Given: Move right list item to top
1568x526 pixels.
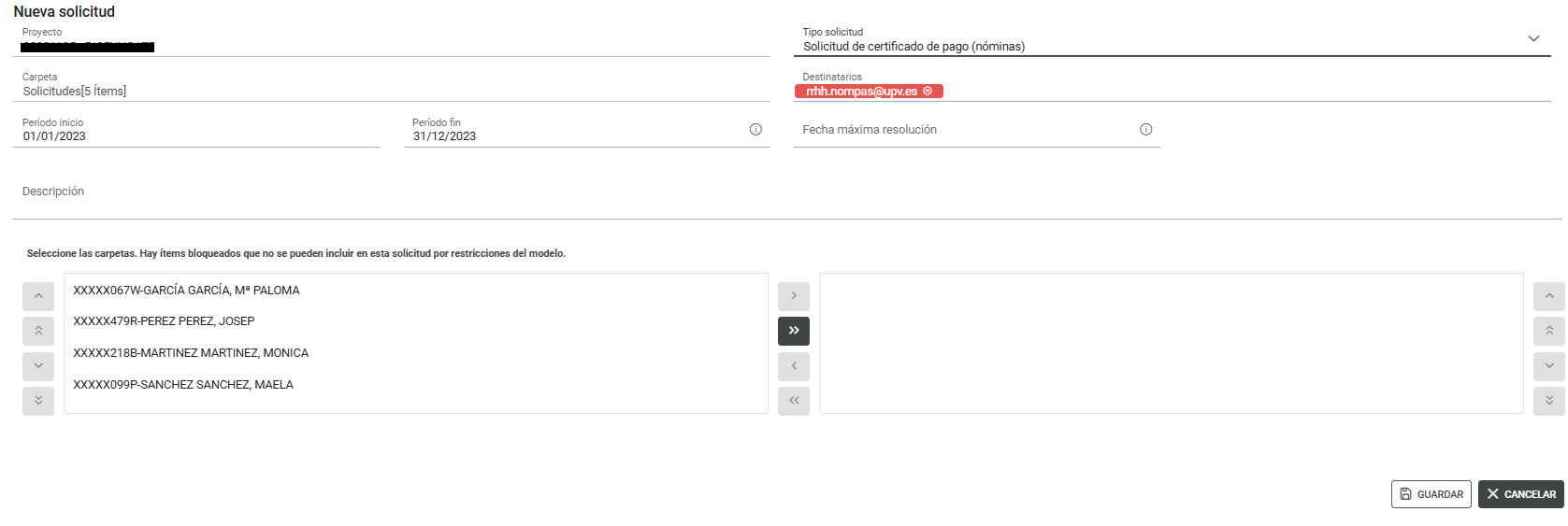Looking at the screenshot, I should point(1549,331).
